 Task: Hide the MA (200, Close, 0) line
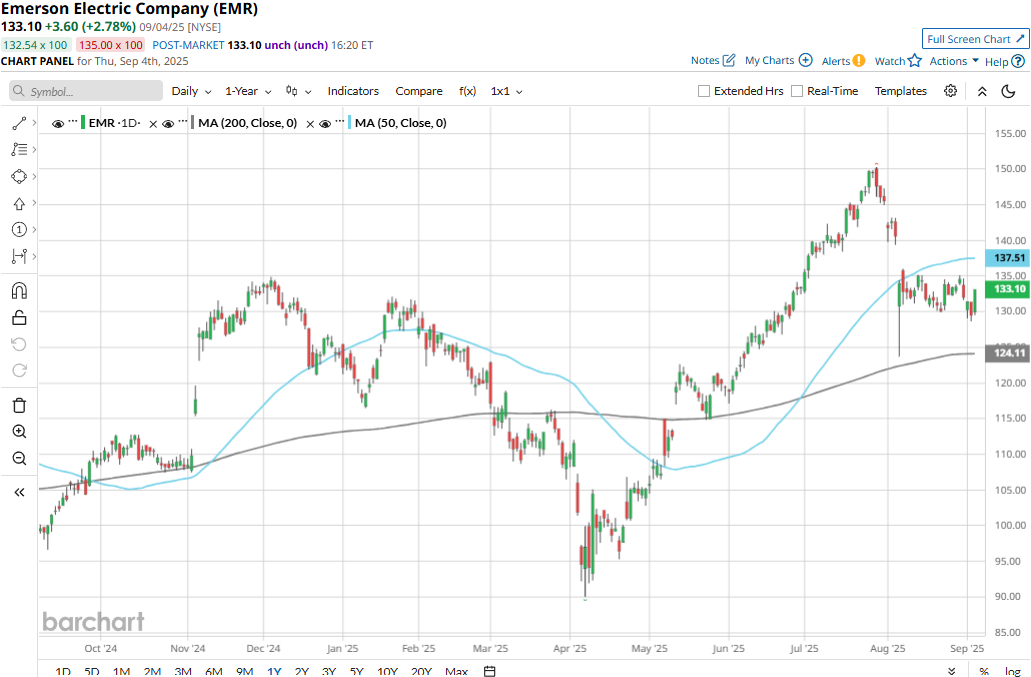[168, 124]
